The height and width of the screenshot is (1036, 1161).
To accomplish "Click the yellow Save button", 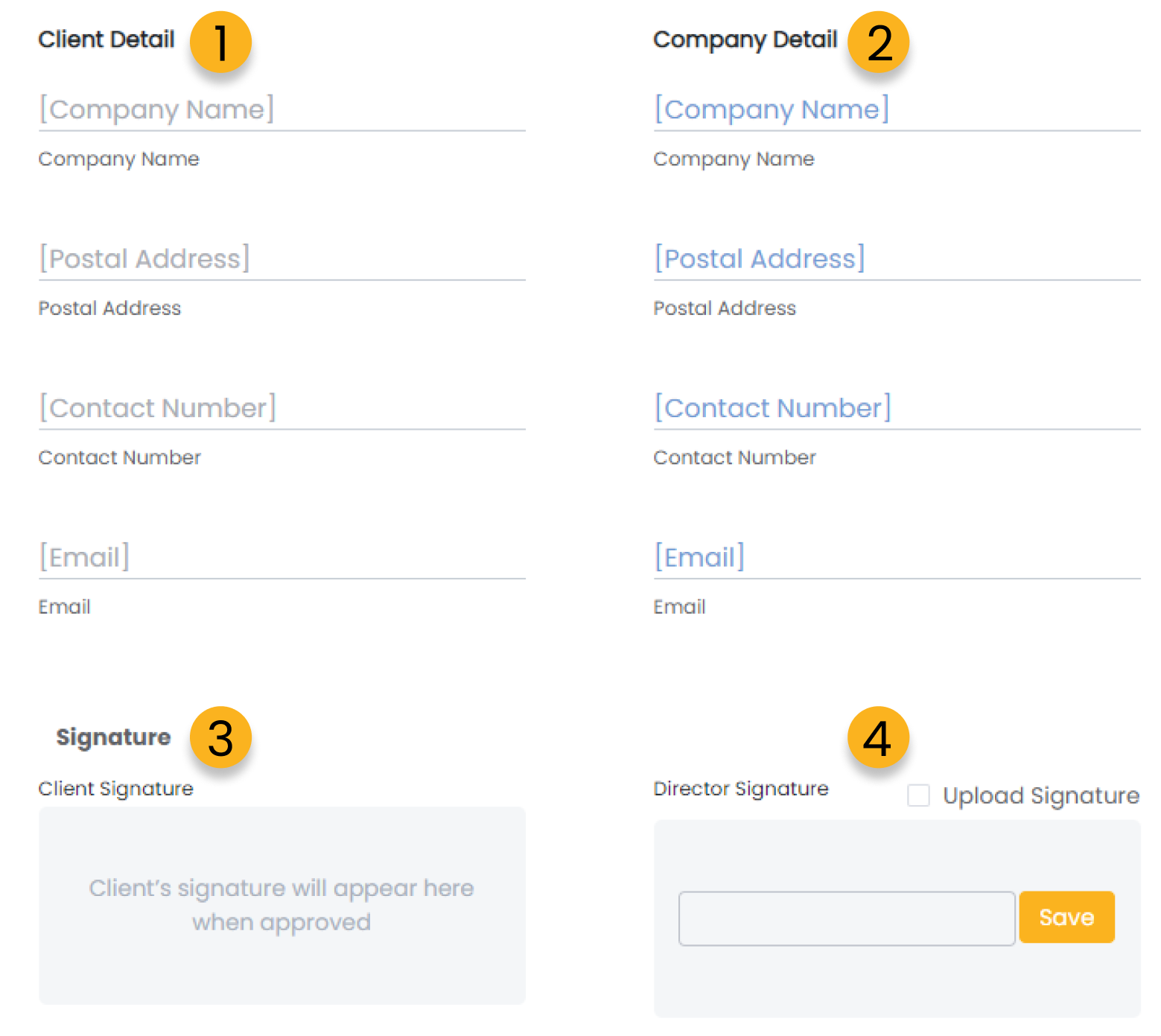I will click(1066, 918).
